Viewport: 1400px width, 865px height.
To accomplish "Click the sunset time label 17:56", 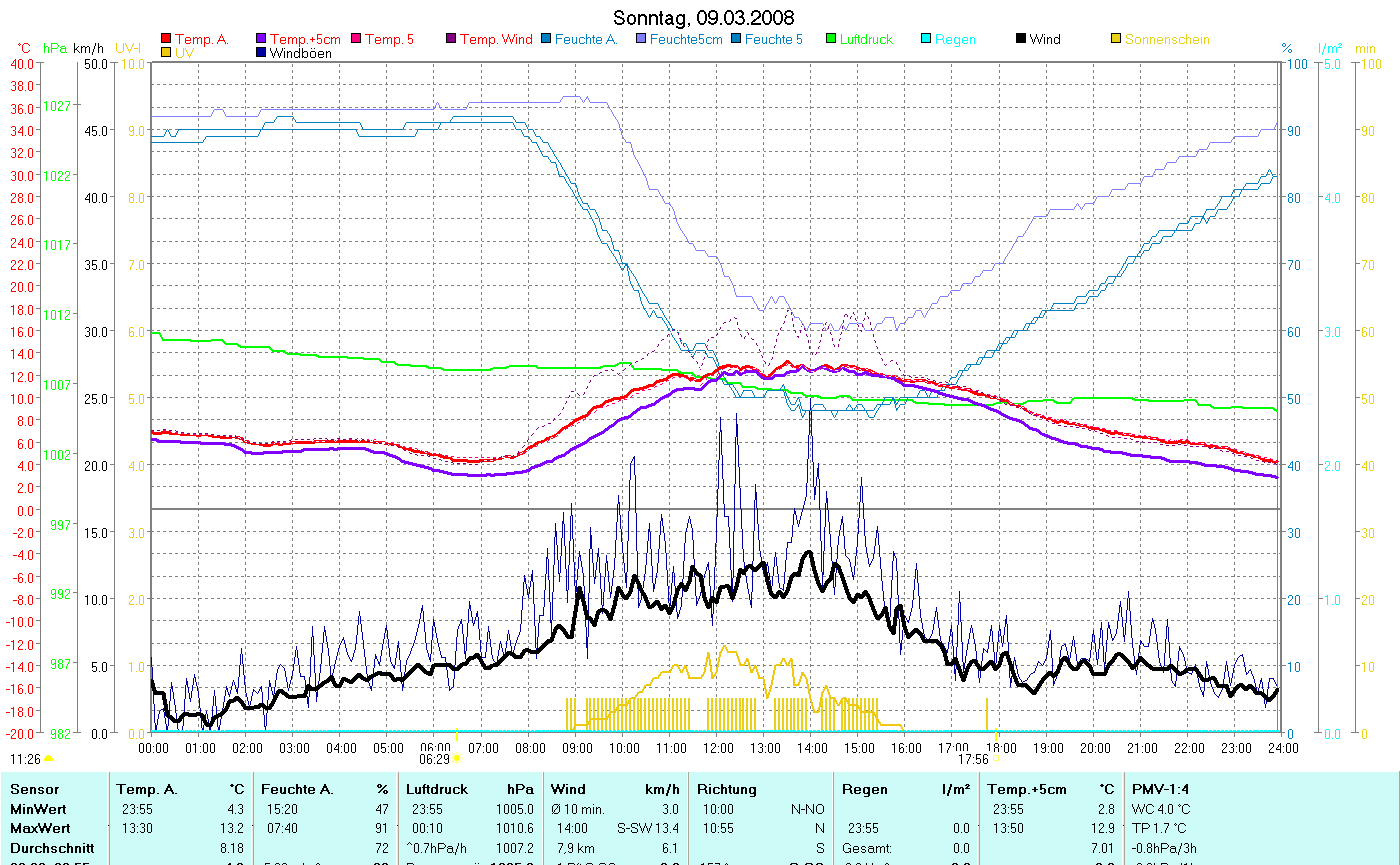I will 973,759.
